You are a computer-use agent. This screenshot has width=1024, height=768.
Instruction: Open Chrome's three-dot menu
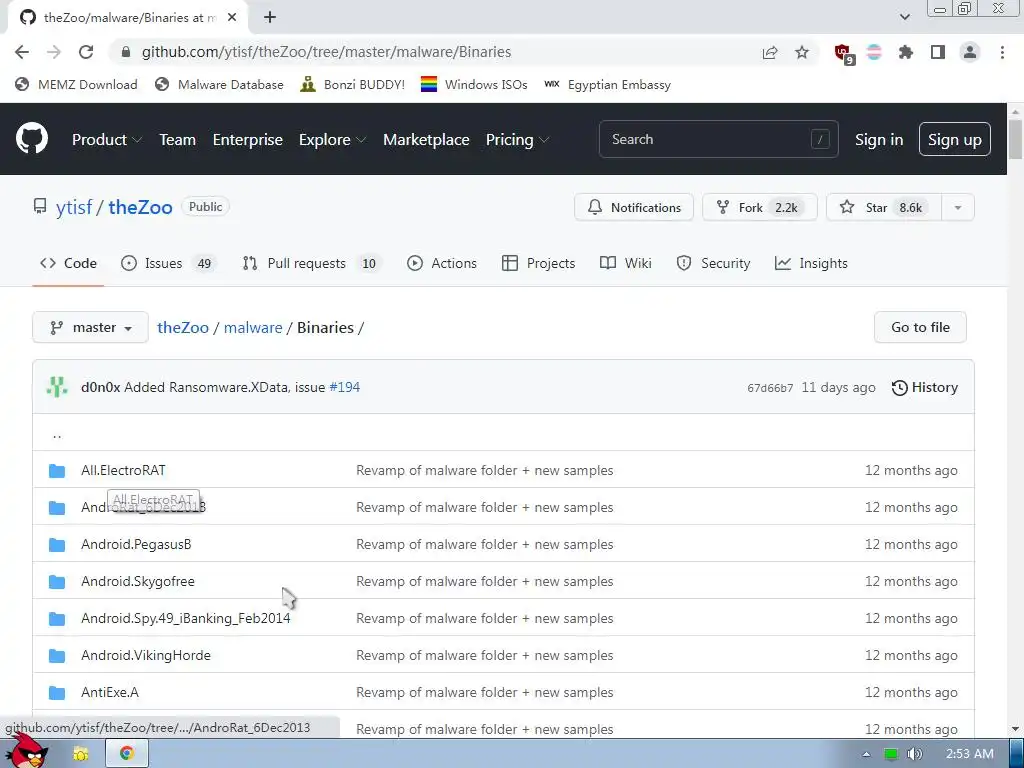coord(1002,52)
